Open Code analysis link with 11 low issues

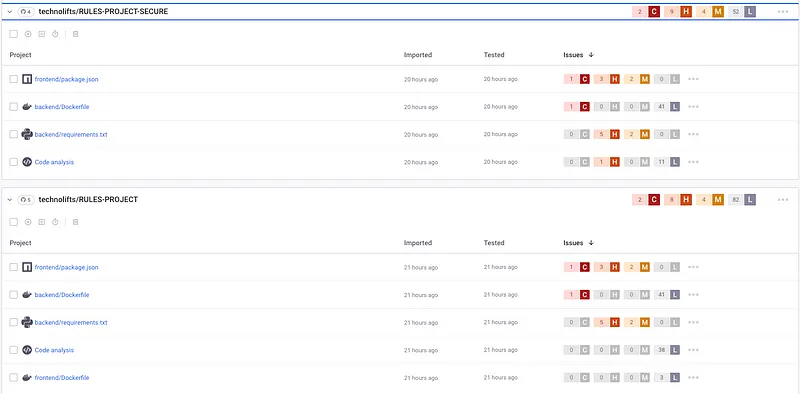click(54, 162)
